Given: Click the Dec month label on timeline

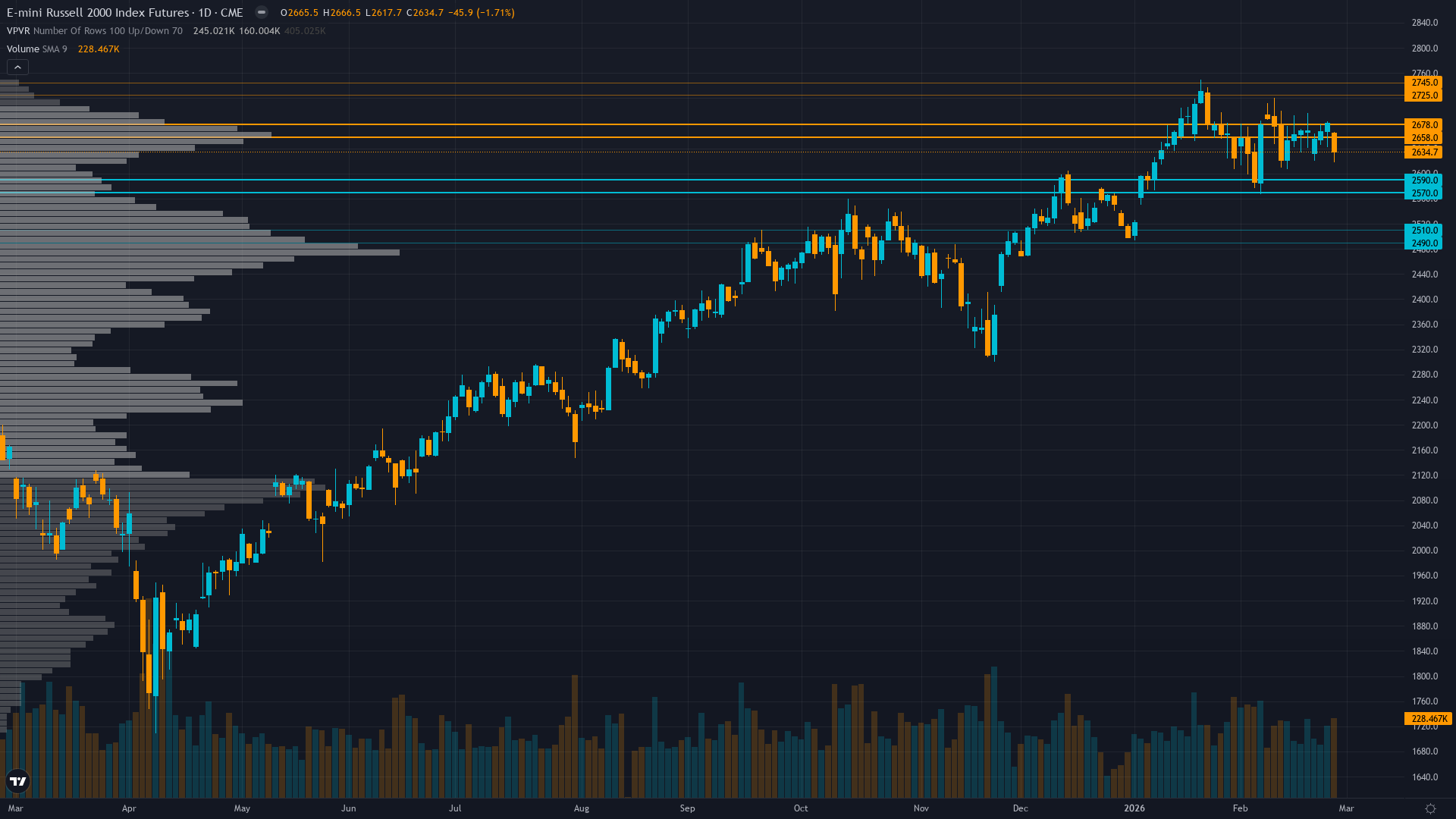Looking at the screenshot, I should pyautogui.click(x=1021, y=808).
